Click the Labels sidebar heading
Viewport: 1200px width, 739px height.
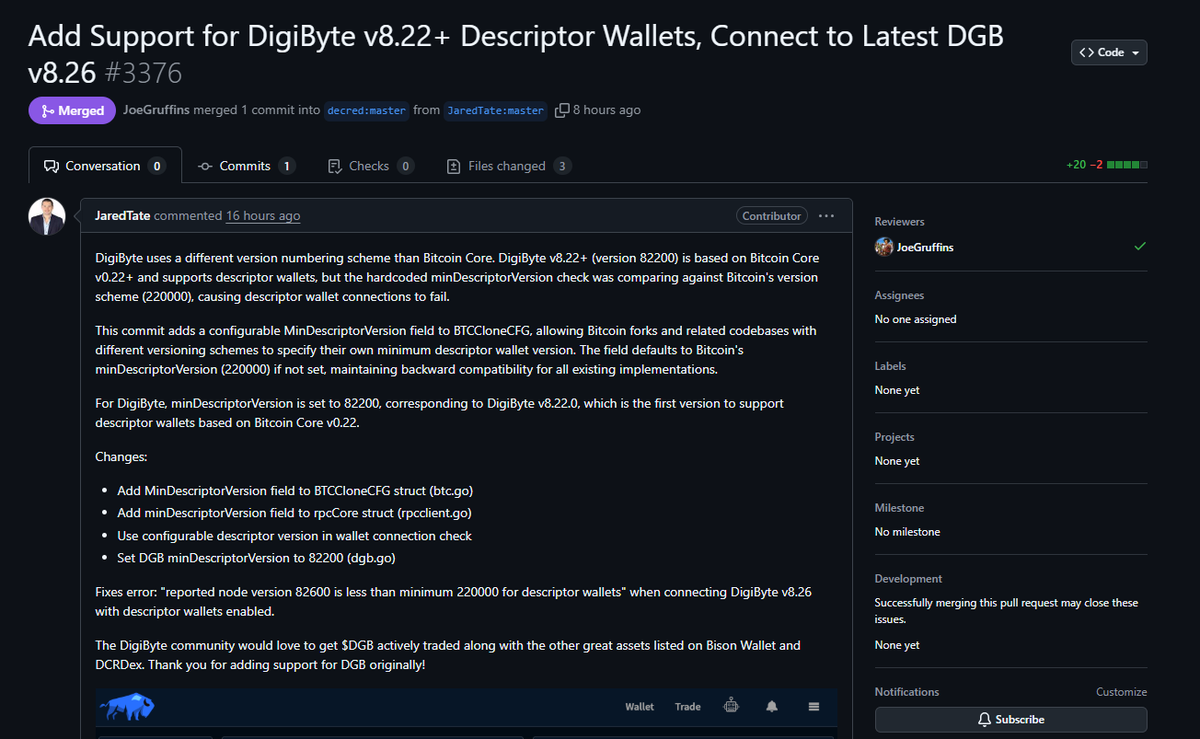[890, 366]
